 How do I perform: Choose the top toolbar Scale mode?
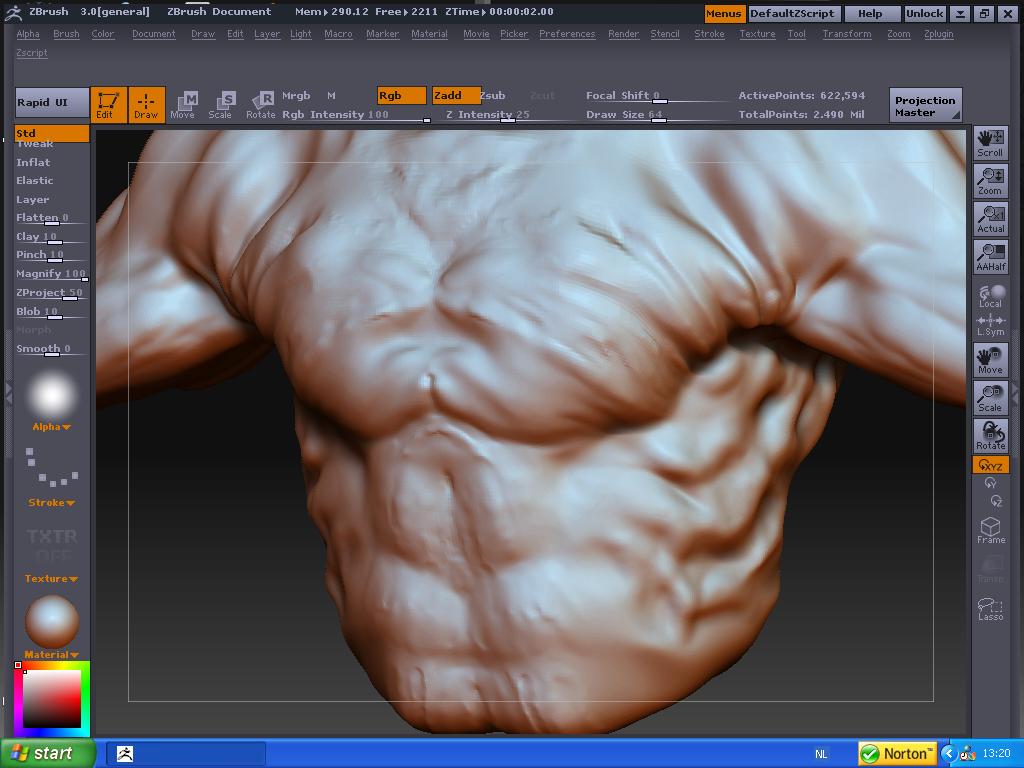point(221,104)
